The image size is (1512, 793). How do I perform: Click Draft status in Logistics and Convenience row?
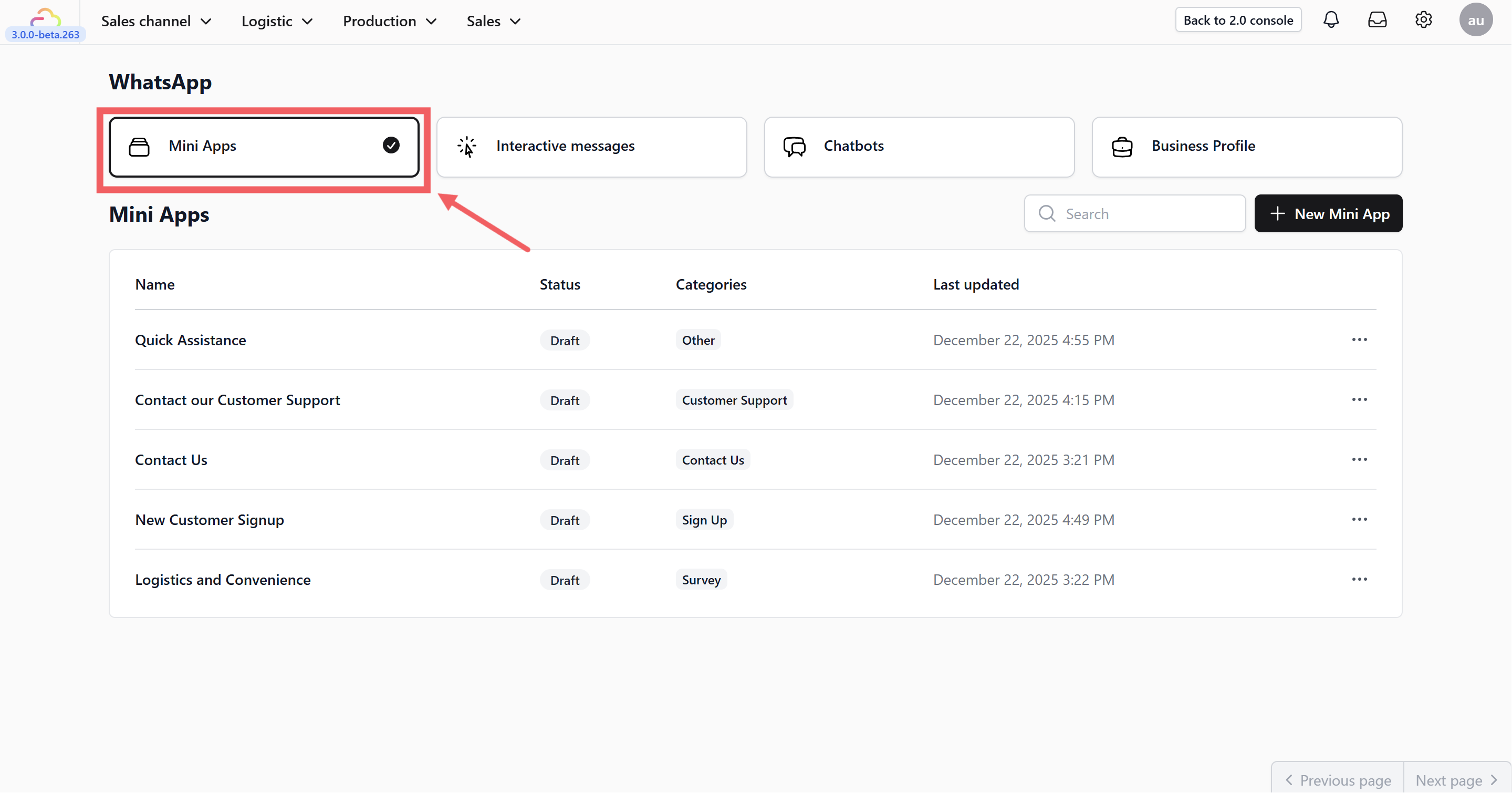click(x=565, y=580)
